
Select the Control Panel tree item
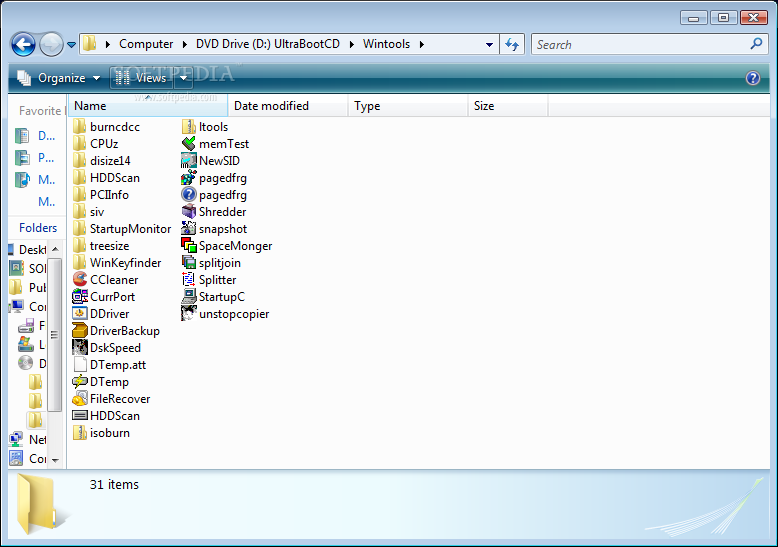(27, 458)
